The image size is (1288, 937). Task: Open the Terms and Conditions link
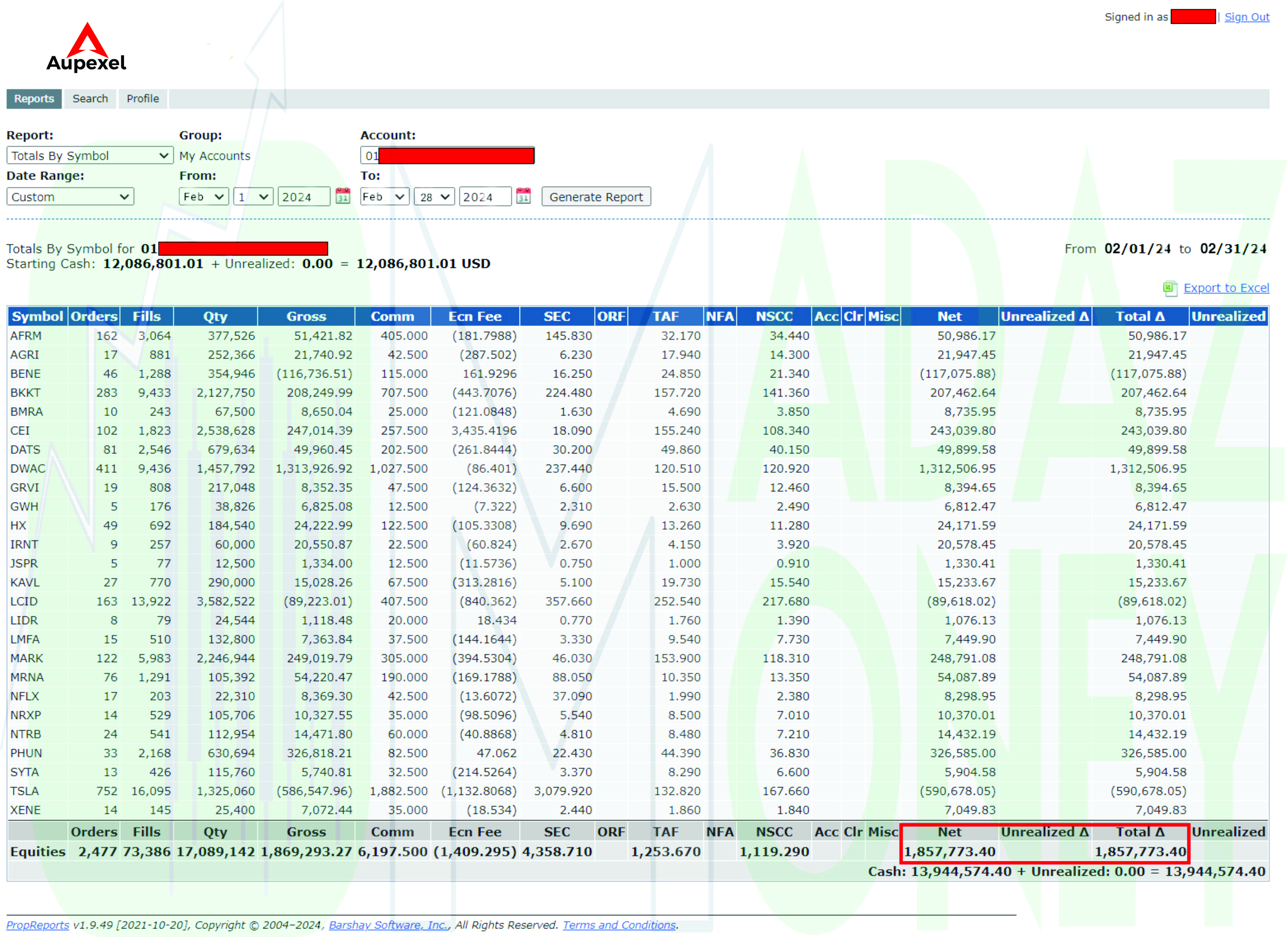(x=619, y=925)
